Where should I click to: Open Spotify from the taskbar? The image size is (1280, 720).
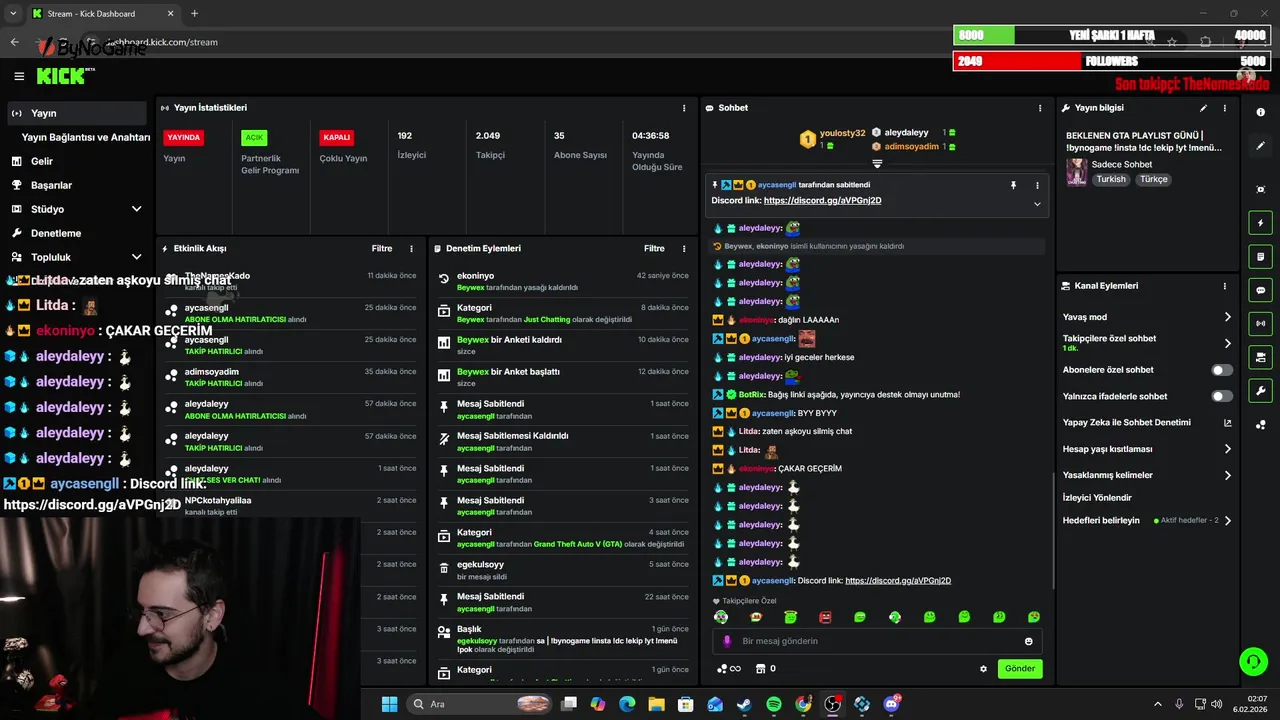tap(773, 704)
